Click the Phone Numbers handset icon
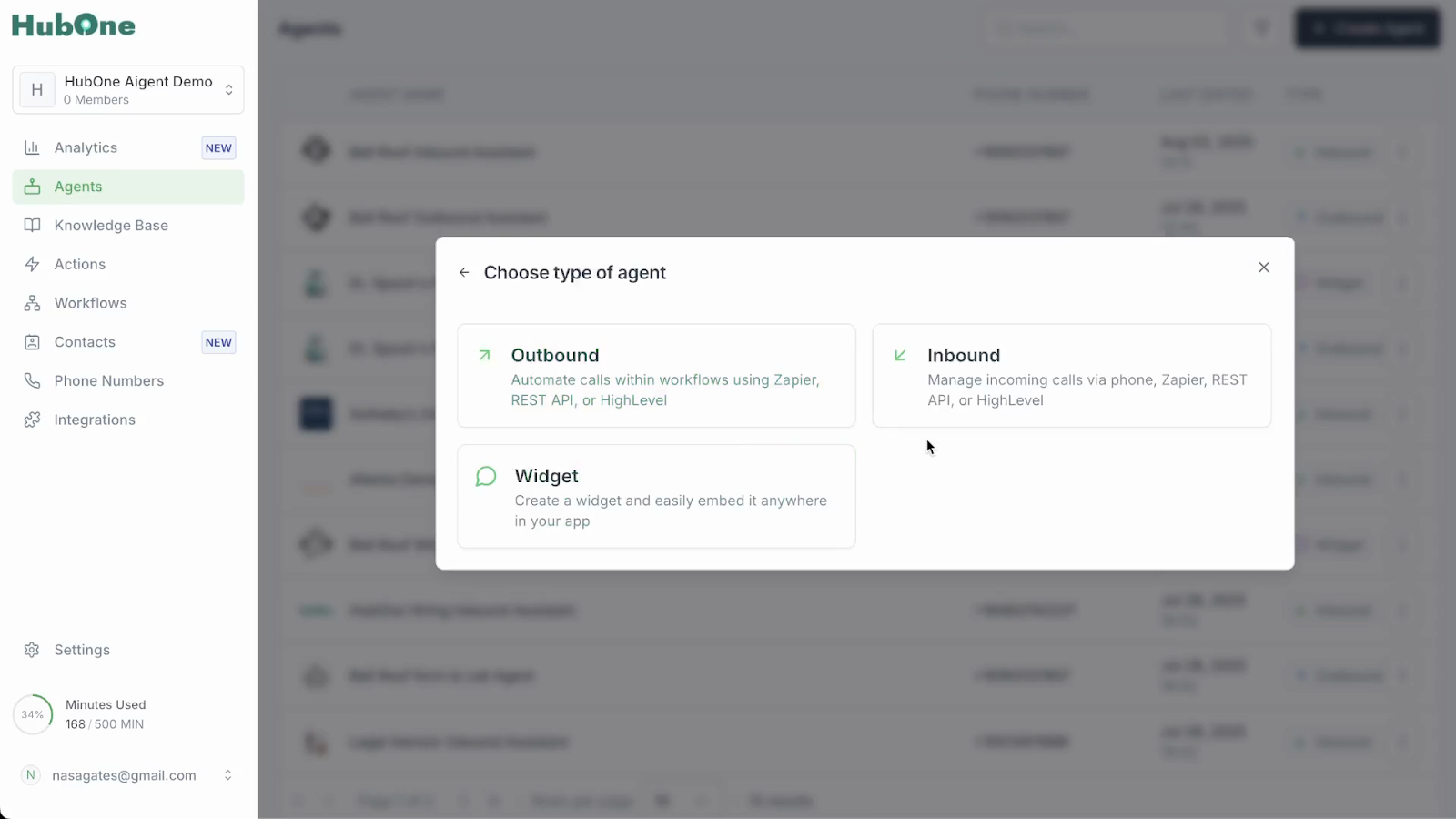1456x819 pixels. (x=32, y=380)
